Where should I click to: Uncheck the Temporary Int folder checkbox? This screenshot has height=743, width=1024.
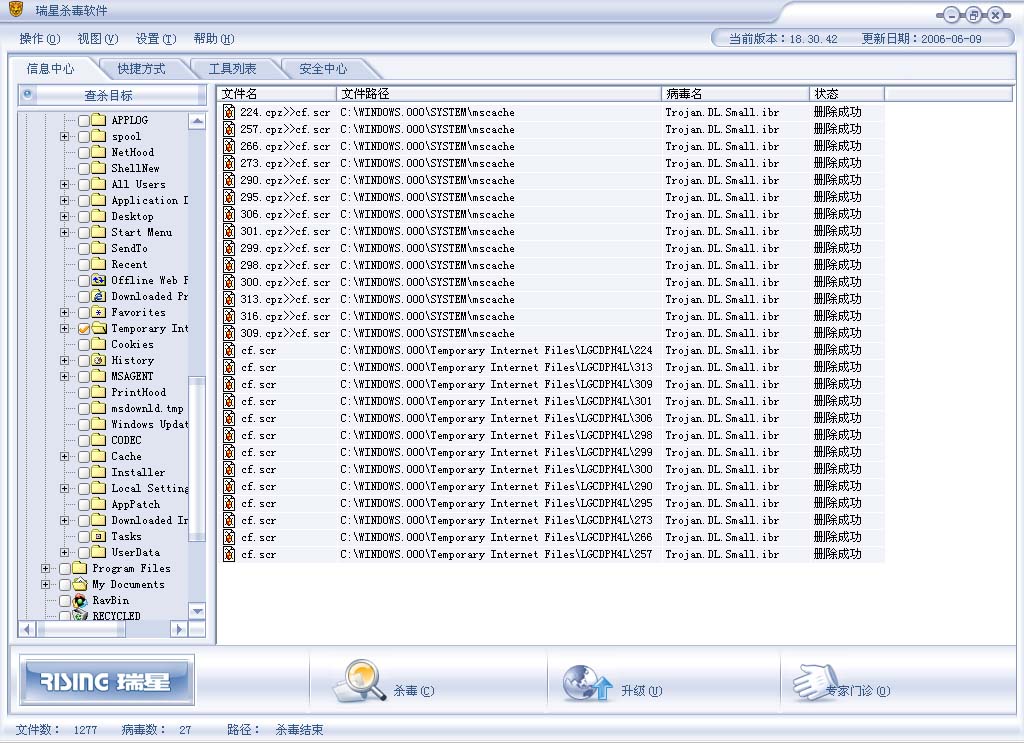pyautogui.click(x=84, y=328)
